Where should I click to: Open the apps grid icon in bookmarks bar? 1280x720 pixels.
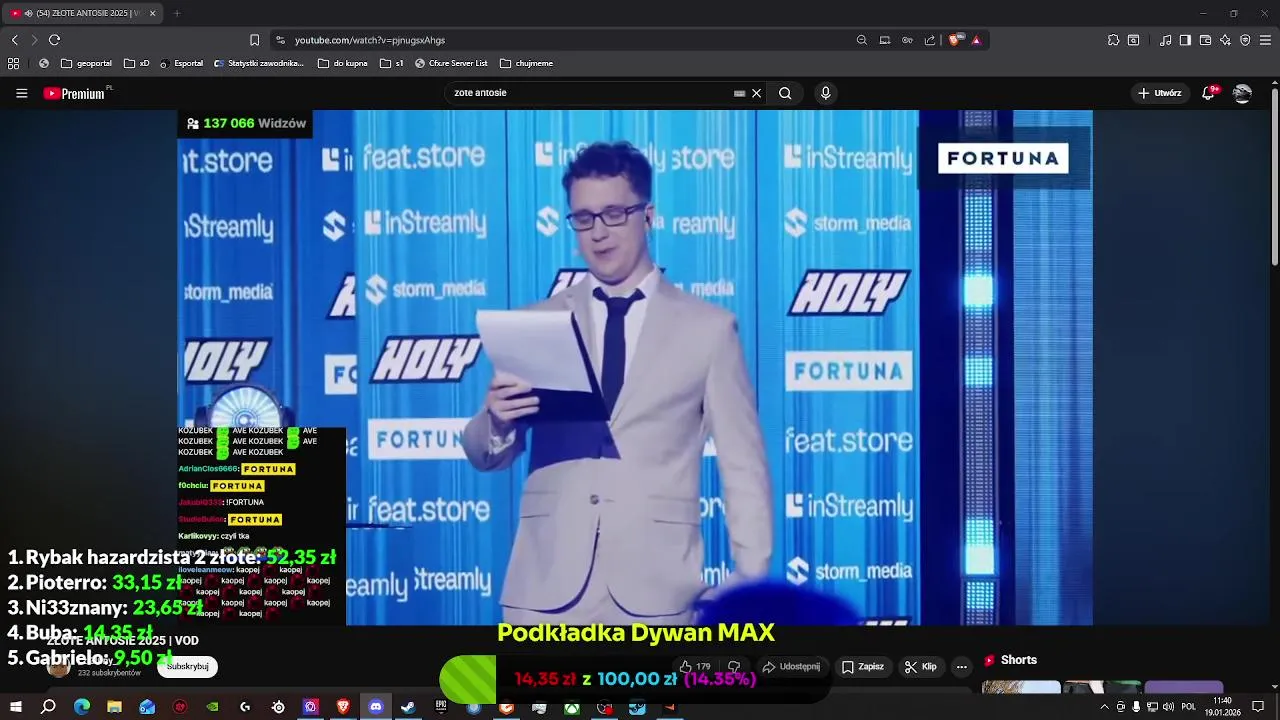coord(14,63)
